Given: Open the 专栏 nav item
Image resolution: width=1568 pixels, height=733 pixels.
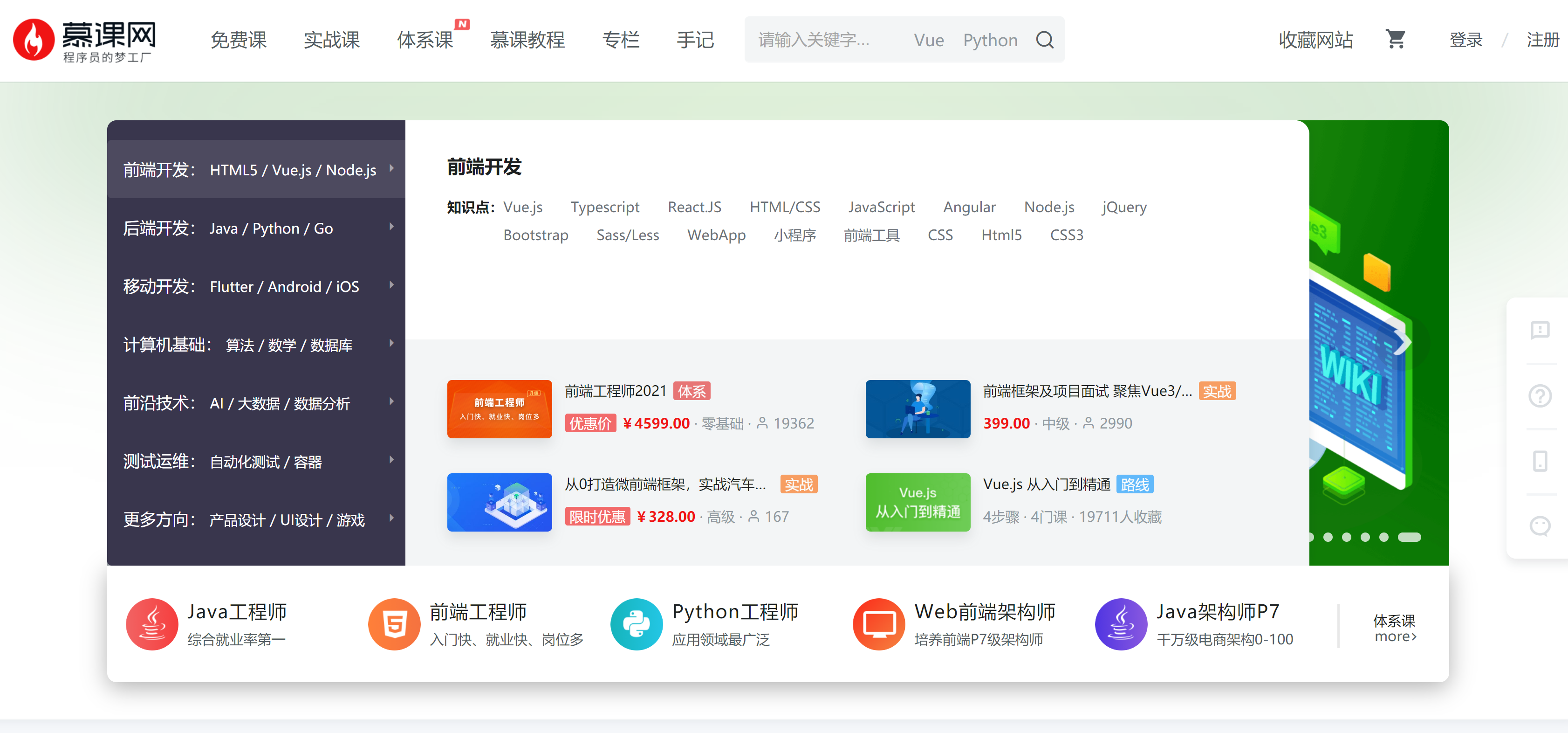Looking at the screenshot, I should 621,40.
